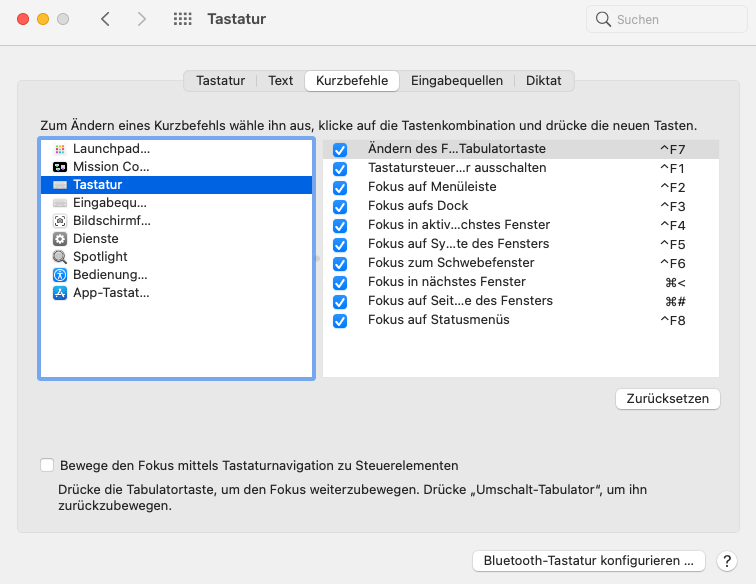Open Bluetooth-Tastatur konfigurieren dialog
This screenshot has width=756, height=584.
click(588, 561)
